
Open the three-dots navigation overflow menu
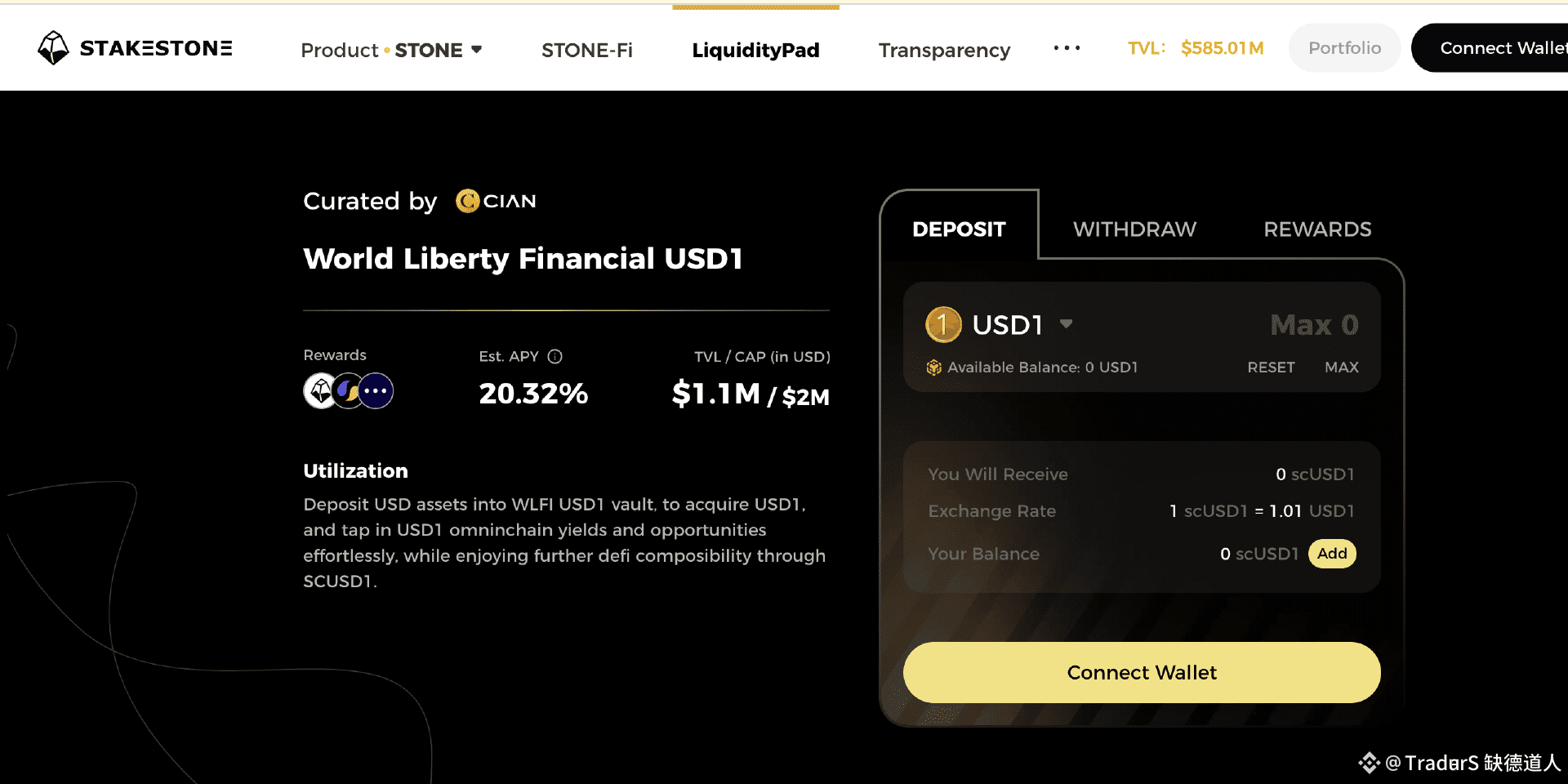point(1067,49)
